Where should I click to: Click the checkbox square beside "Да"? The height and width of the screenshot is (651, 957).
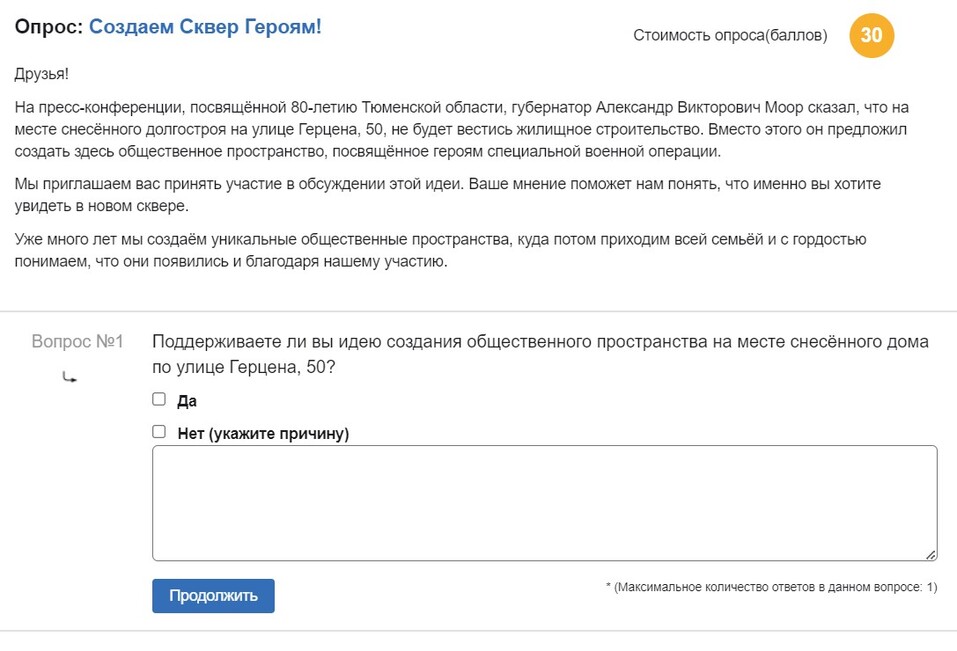[x=158, y=398]
